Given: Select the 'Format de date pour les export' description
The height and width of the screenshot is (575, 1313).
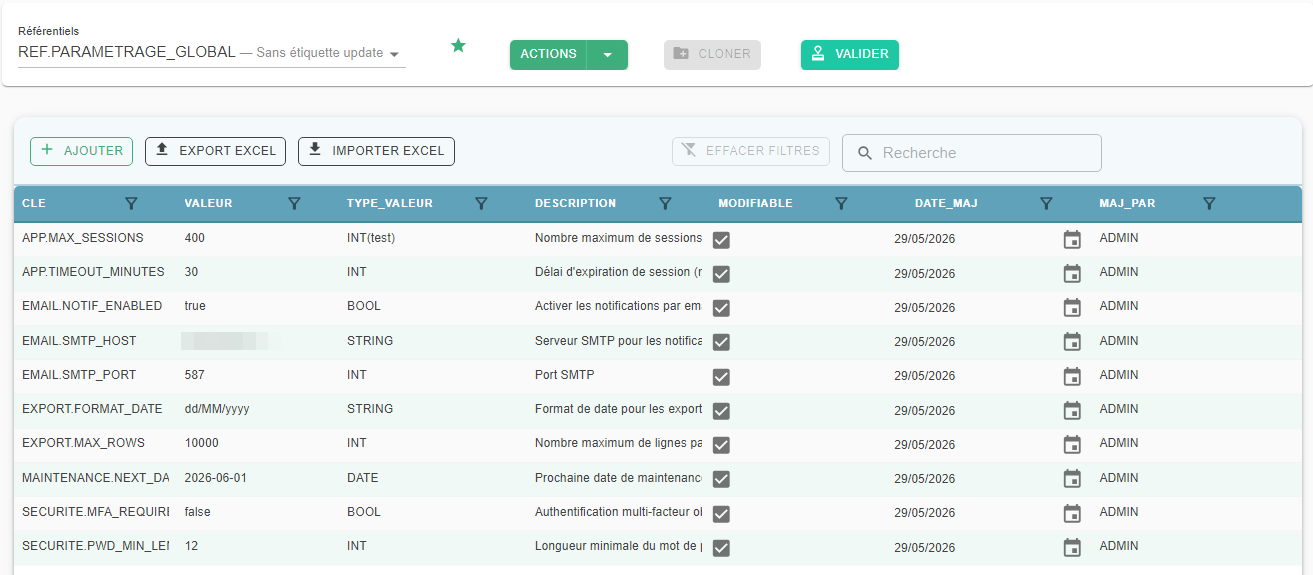Looking at the screenshot, I should 618,409.
